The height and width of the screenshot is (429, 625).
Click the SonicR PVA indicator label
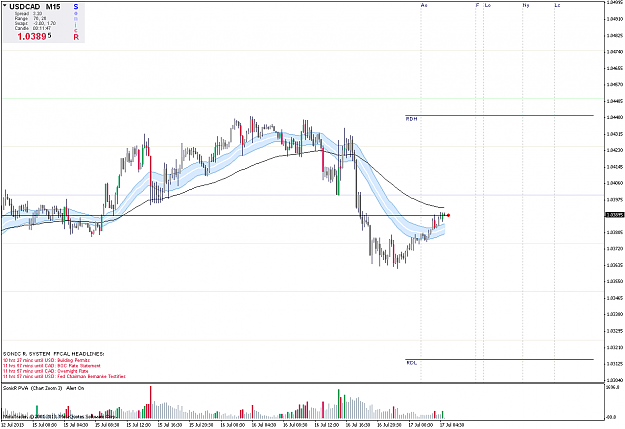(43, 388)
